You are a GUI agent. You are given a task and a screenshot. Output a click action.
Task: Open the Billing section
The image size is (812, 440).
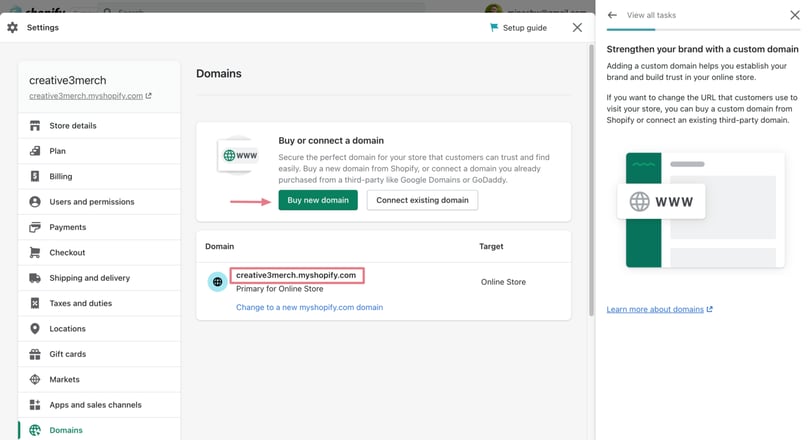pyautogui.click(x=99, y=177)
